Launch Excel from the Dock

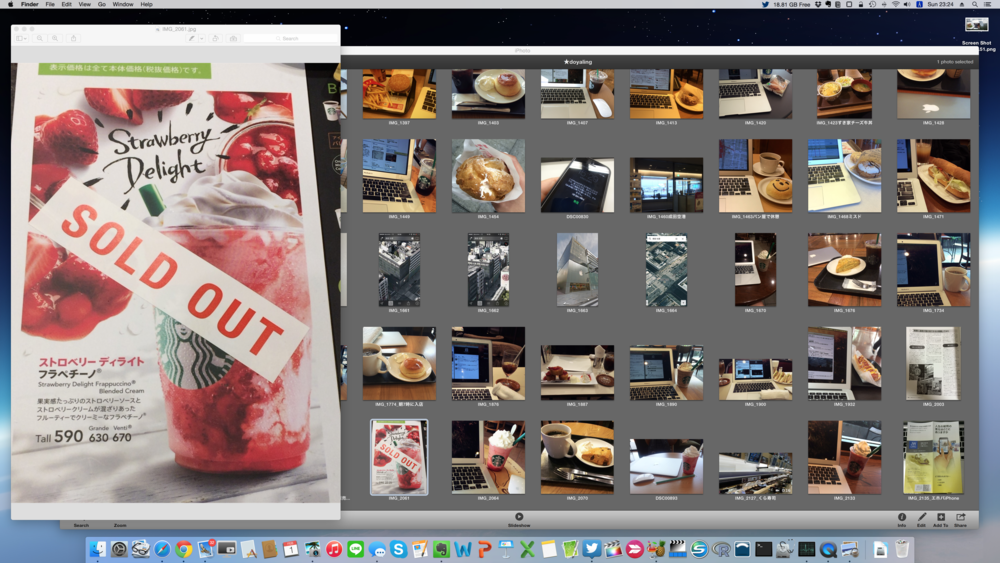point(527,549)
